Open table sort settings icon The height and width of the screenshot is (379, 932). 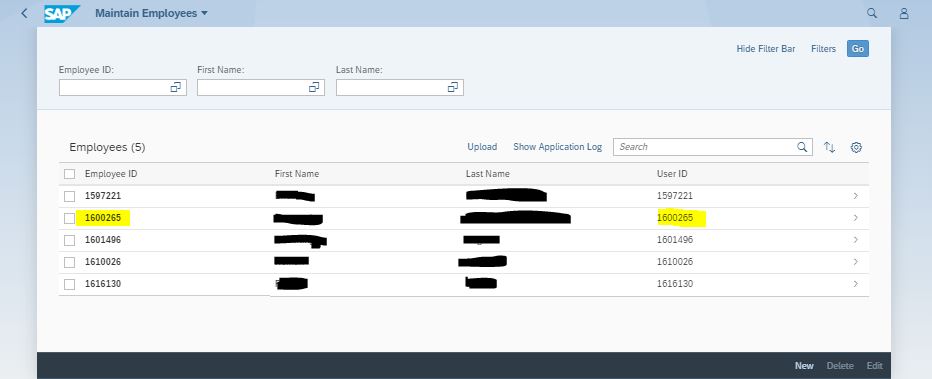830,147
